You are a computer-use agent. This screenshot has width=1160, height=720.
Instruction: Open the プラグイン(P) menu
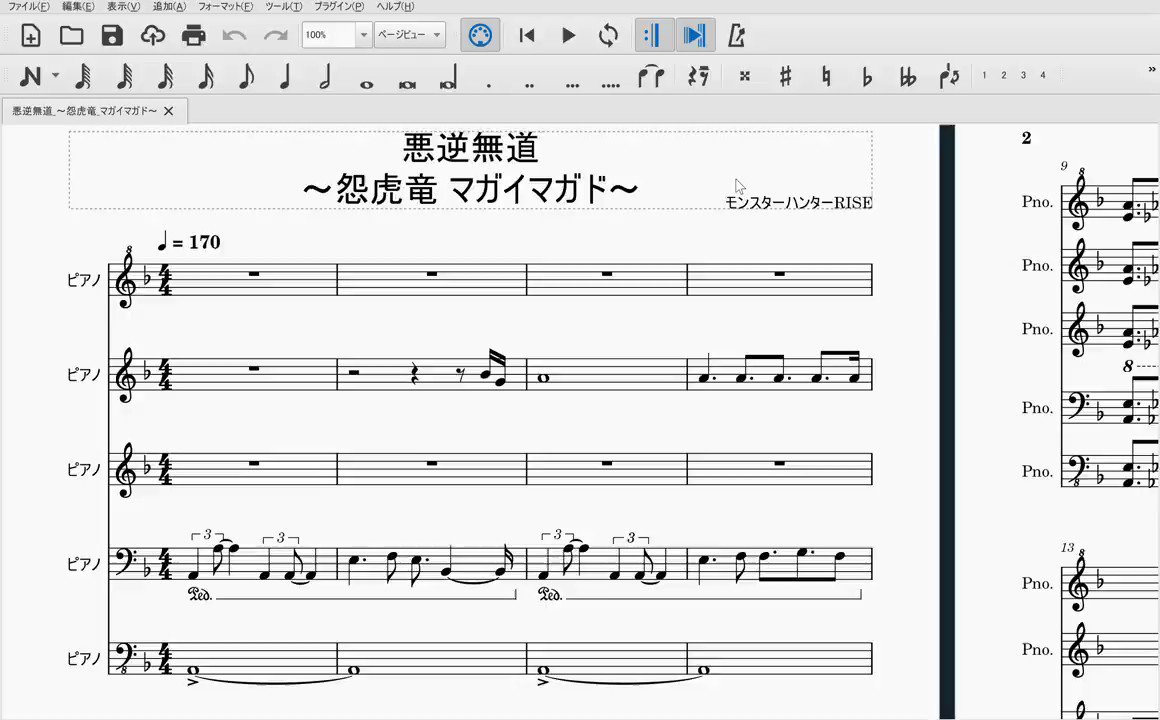[x=339, y=6]
